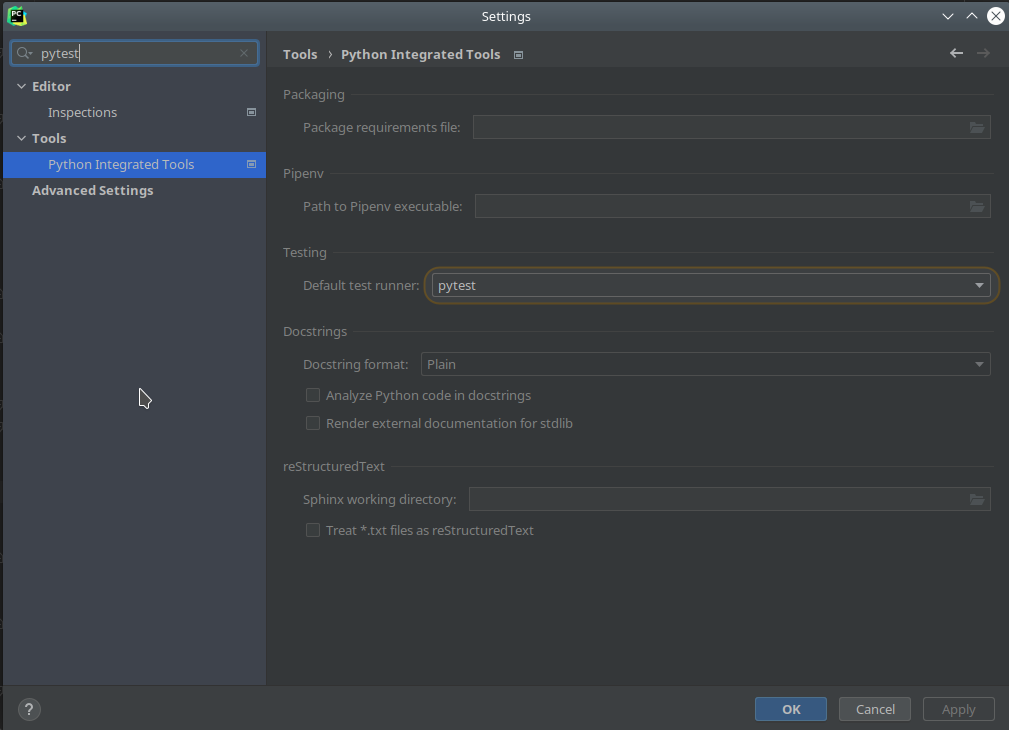This screenshot has height=730, width=1009.
Task: Click the reStructuredText section label
Action: (334, 467)
